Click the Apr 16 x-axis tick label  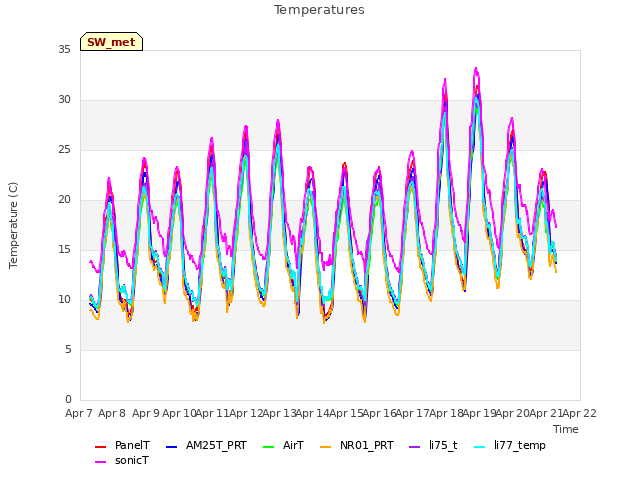pos(379,413)
